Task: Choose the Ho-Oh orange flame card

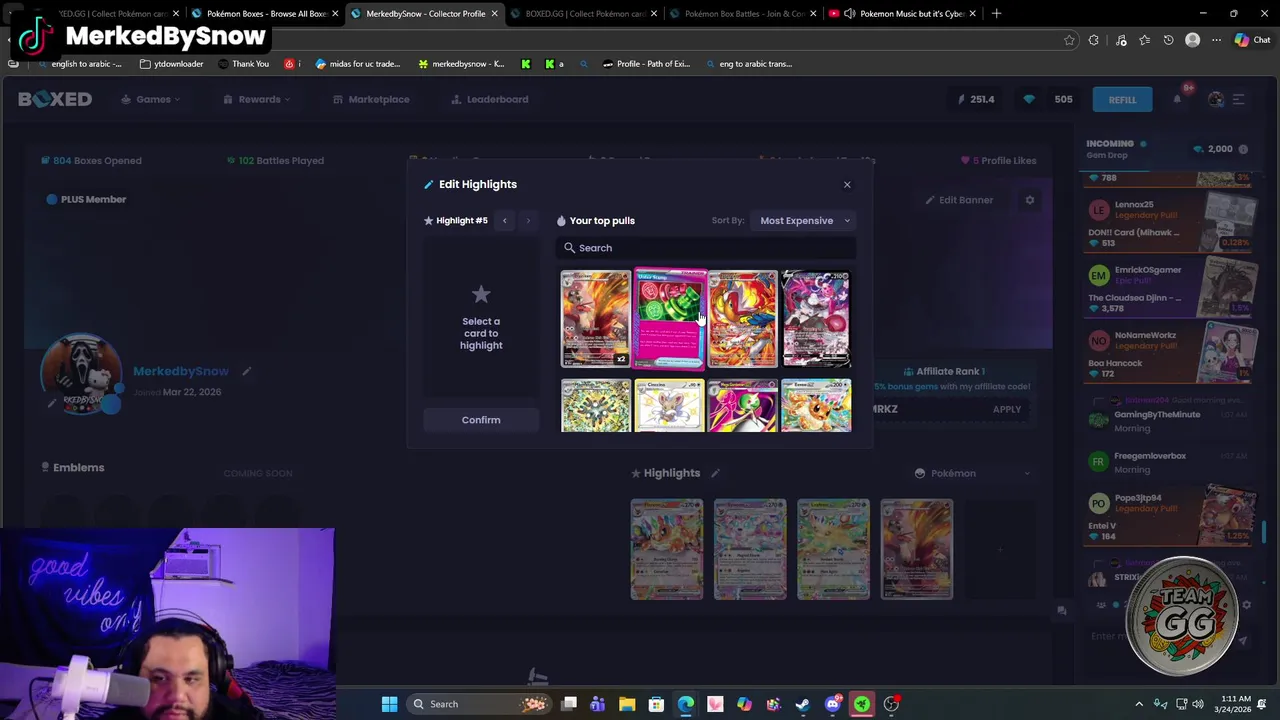Action: (743, 319)
